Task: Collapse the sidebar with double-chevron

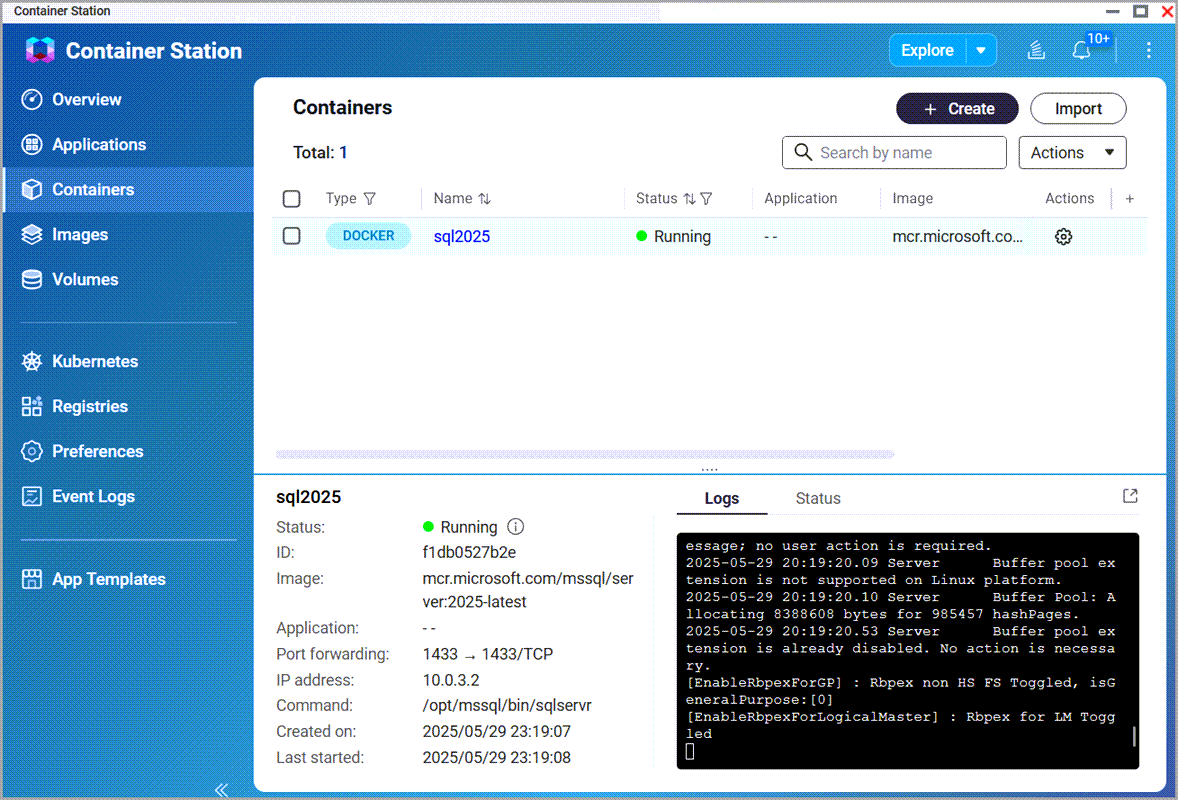Action: click(222, 789)
